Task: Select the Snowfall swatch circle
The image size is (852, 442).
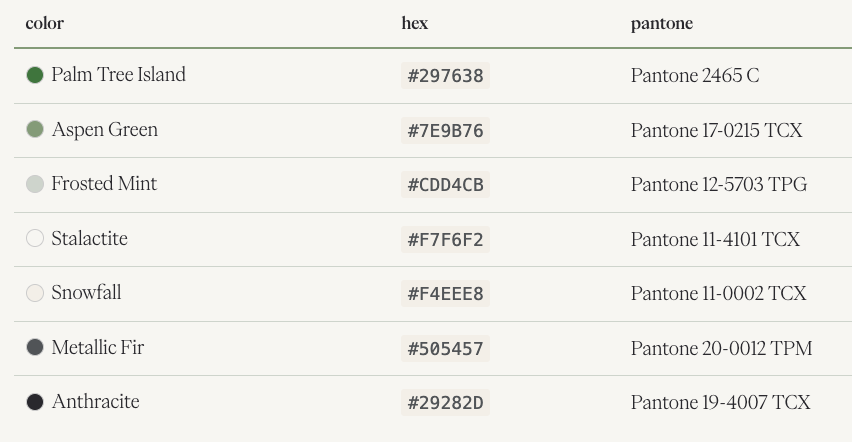Action: pyautogui.click(x=35, y=293)
